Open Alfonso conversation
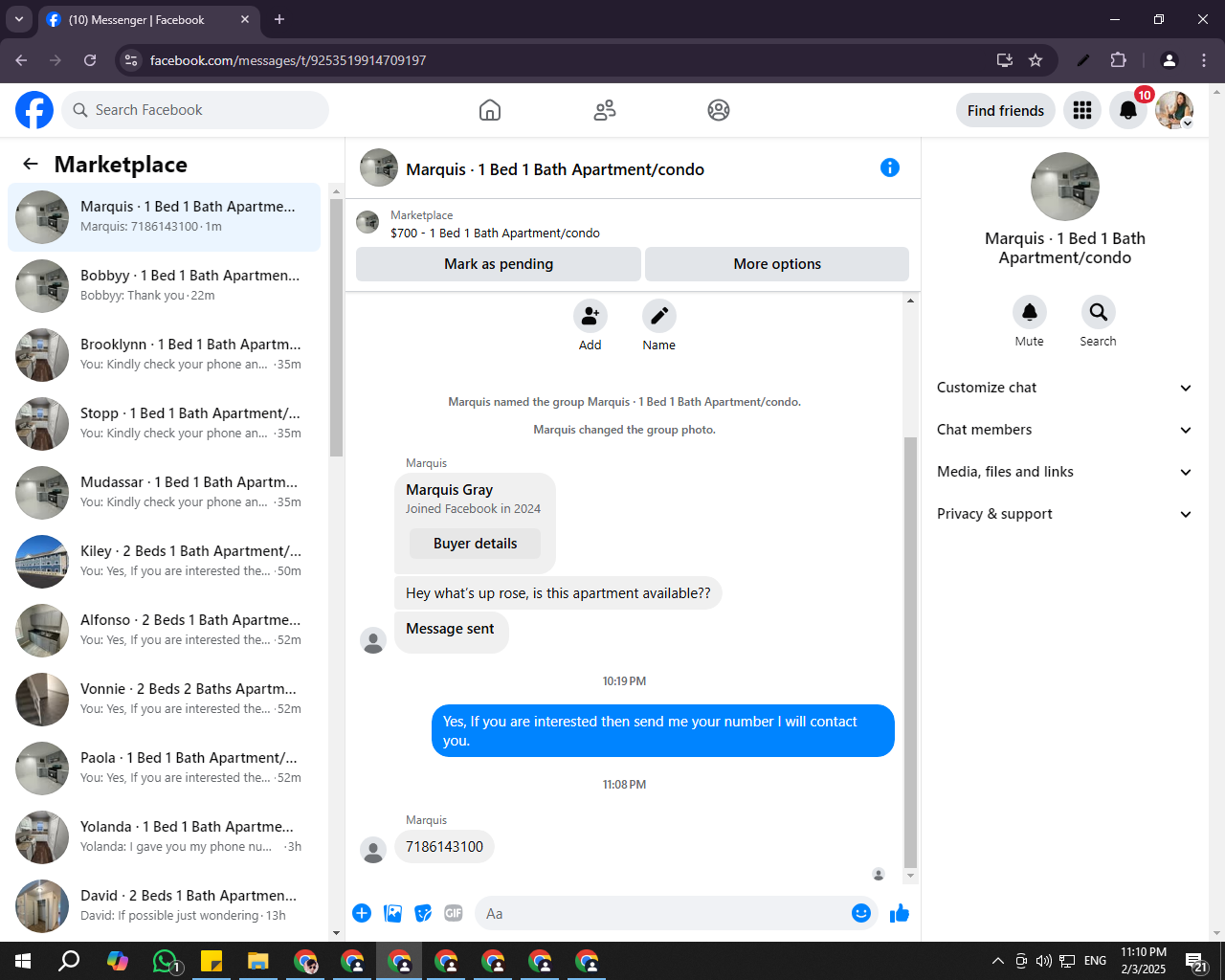Screen dimensions: 1225x980 click(x=165, y=631)
